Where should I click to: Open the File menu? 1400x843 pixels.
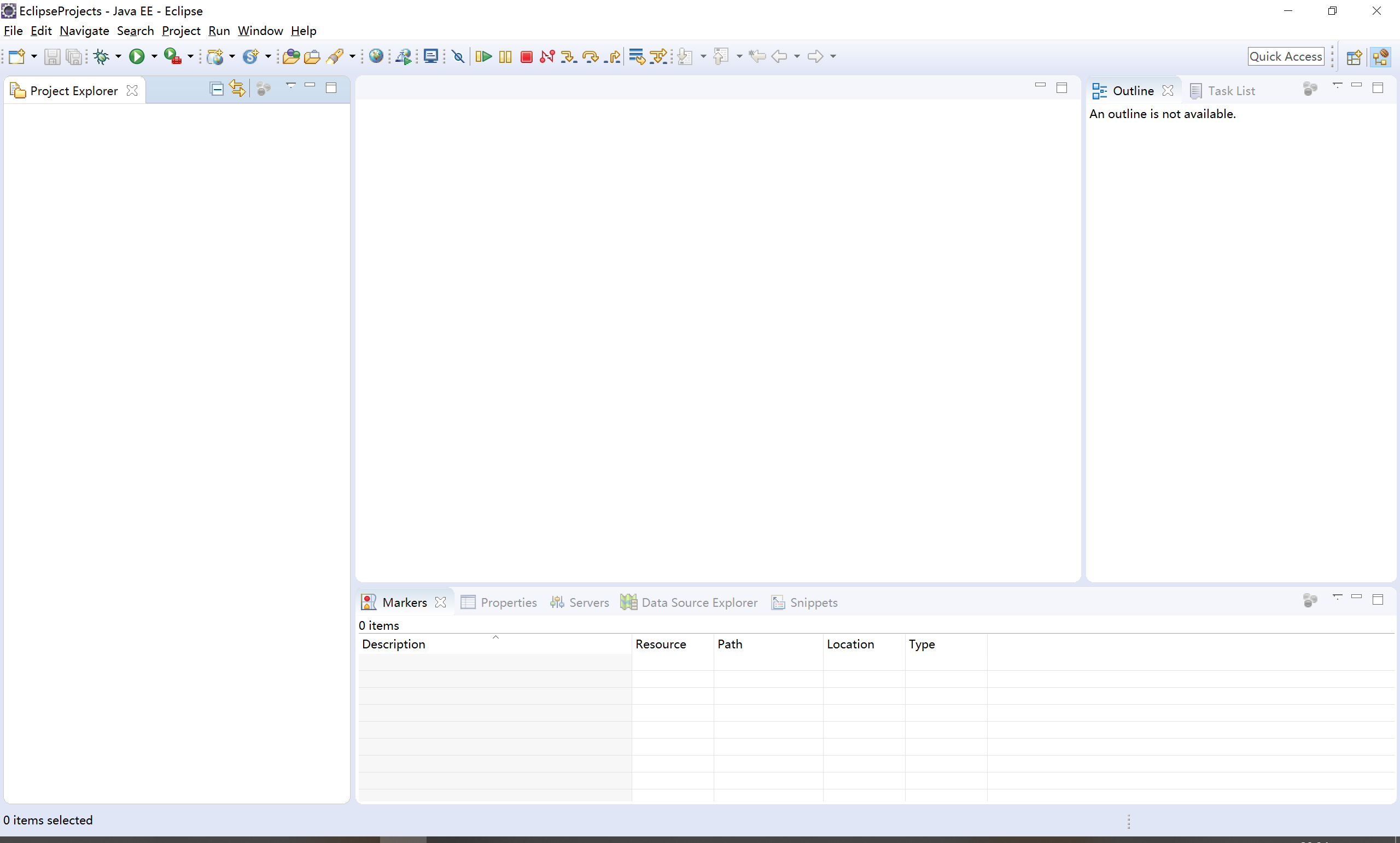(13, 30)
